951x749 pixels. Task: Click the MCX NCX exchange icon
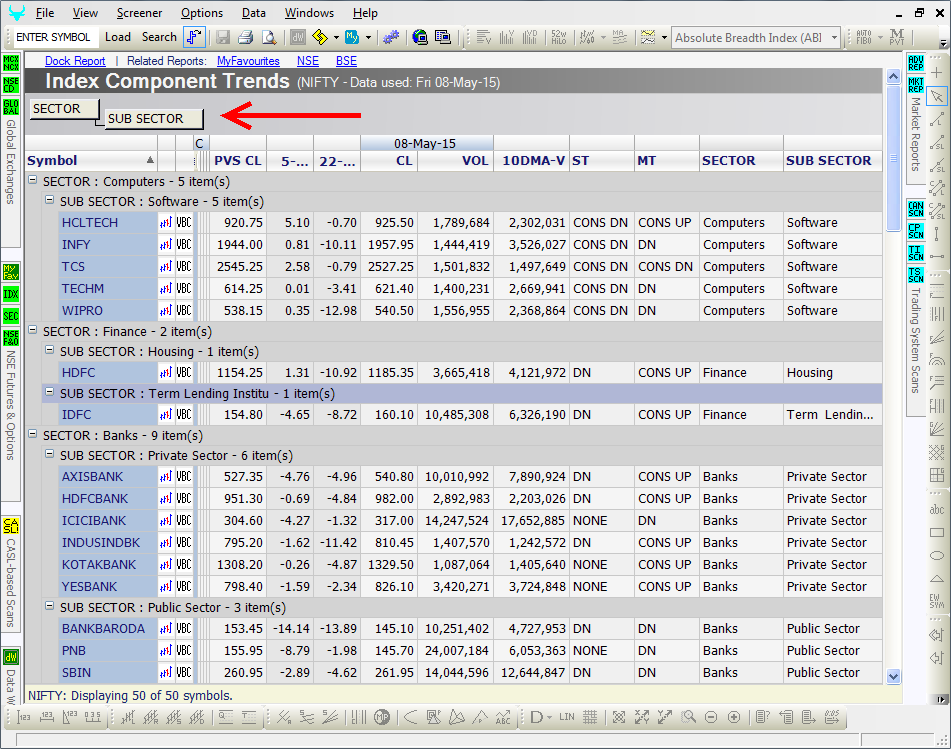click(x=11, y=63)
